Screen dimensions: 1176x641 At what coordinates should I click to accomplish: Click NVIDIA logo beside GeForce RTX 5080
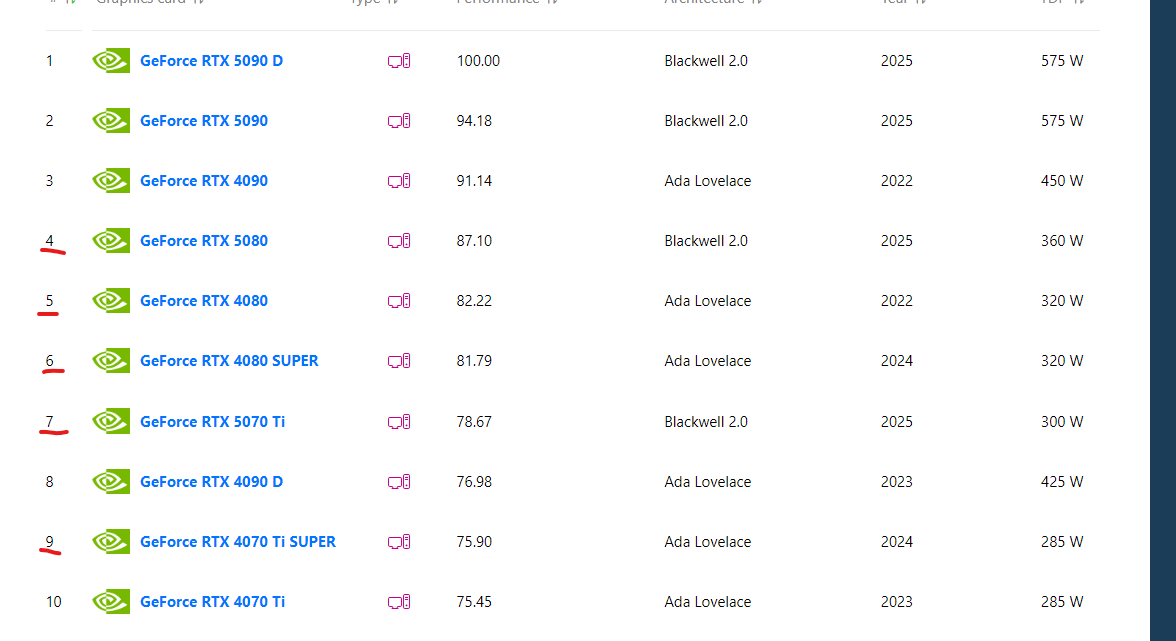click(x=111, y=241)
